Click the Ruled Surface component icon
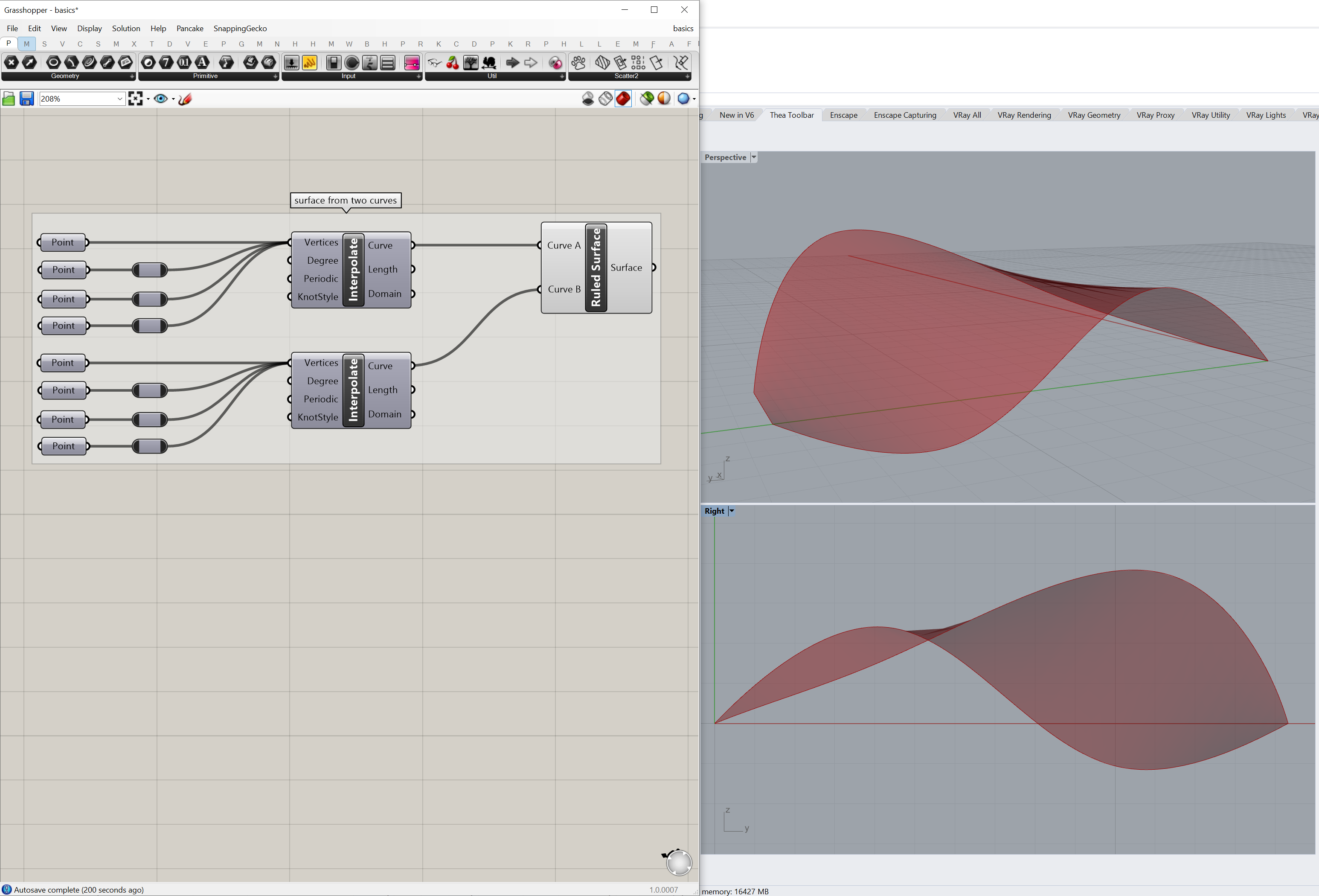This screenshot has height=896, width=1319. pyautogui.click(x=597, y=268)
